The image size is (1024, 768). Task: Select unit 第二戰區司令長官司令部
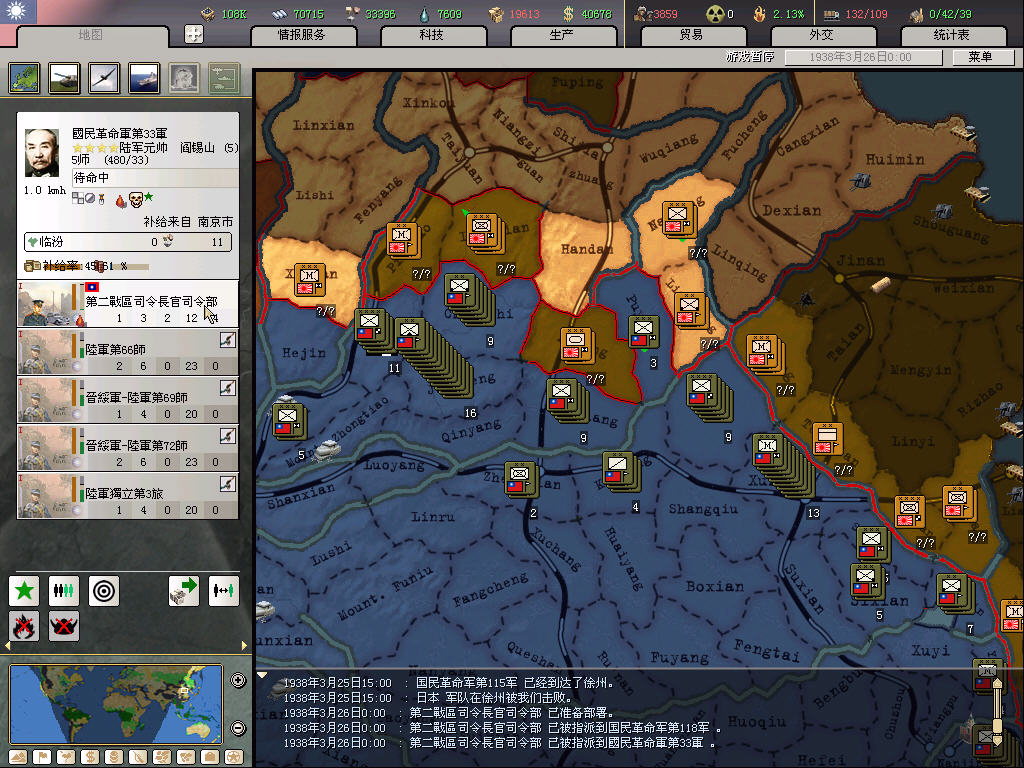[x=128, y=304]
